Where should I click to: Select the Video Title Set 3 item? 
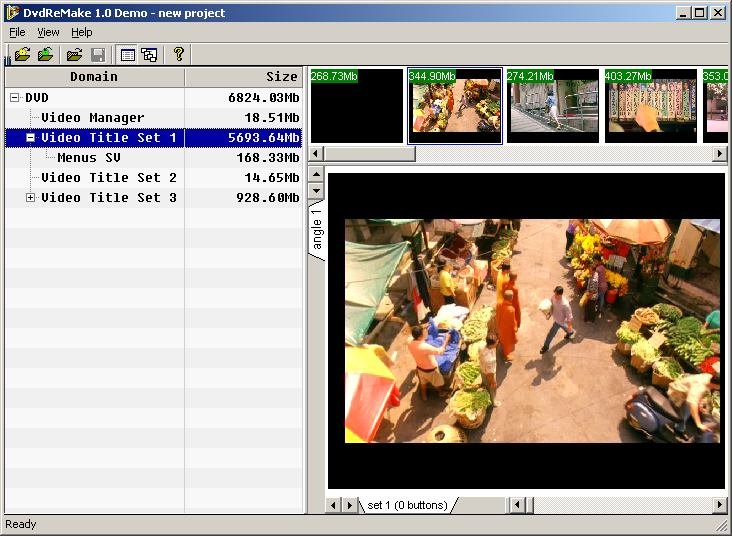pos(109,197)
